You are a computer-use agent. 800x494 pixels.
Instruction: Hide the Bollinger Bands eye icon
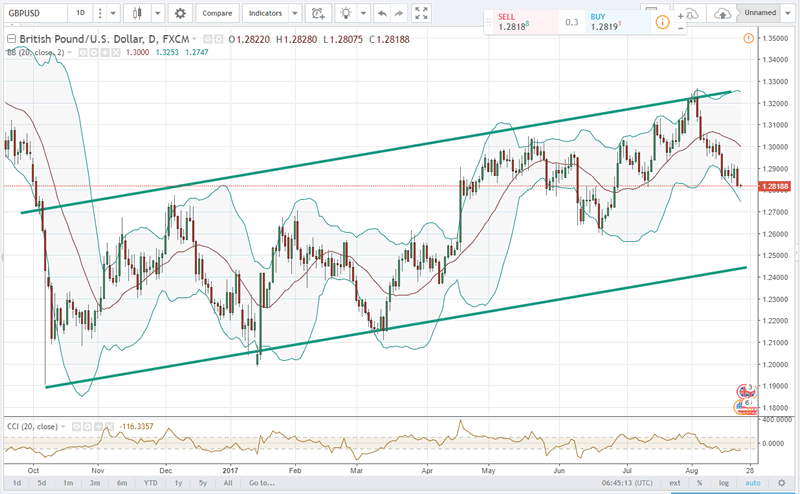pos(83,53)
